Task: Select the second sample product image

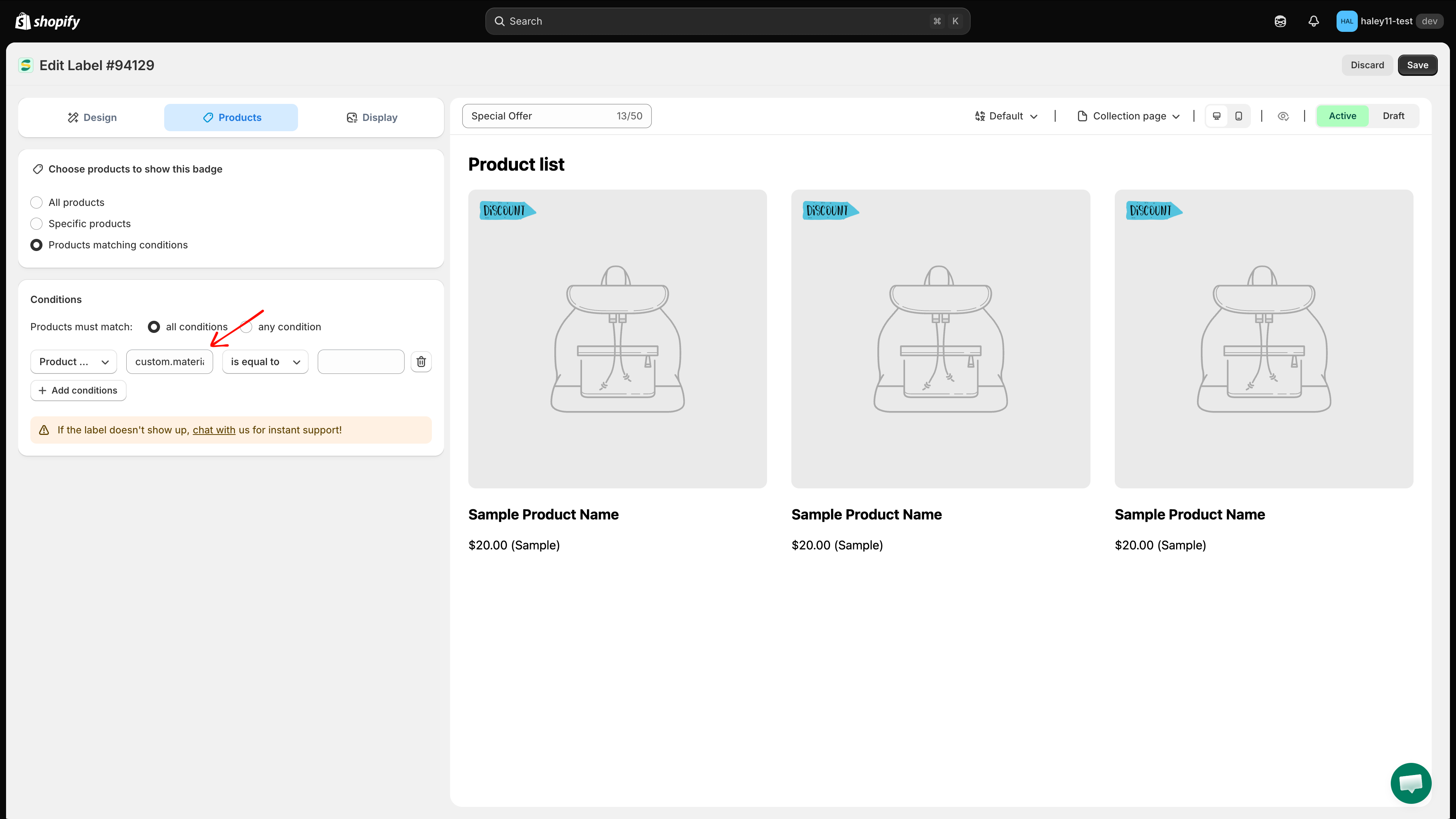Action: click(940, 339)
